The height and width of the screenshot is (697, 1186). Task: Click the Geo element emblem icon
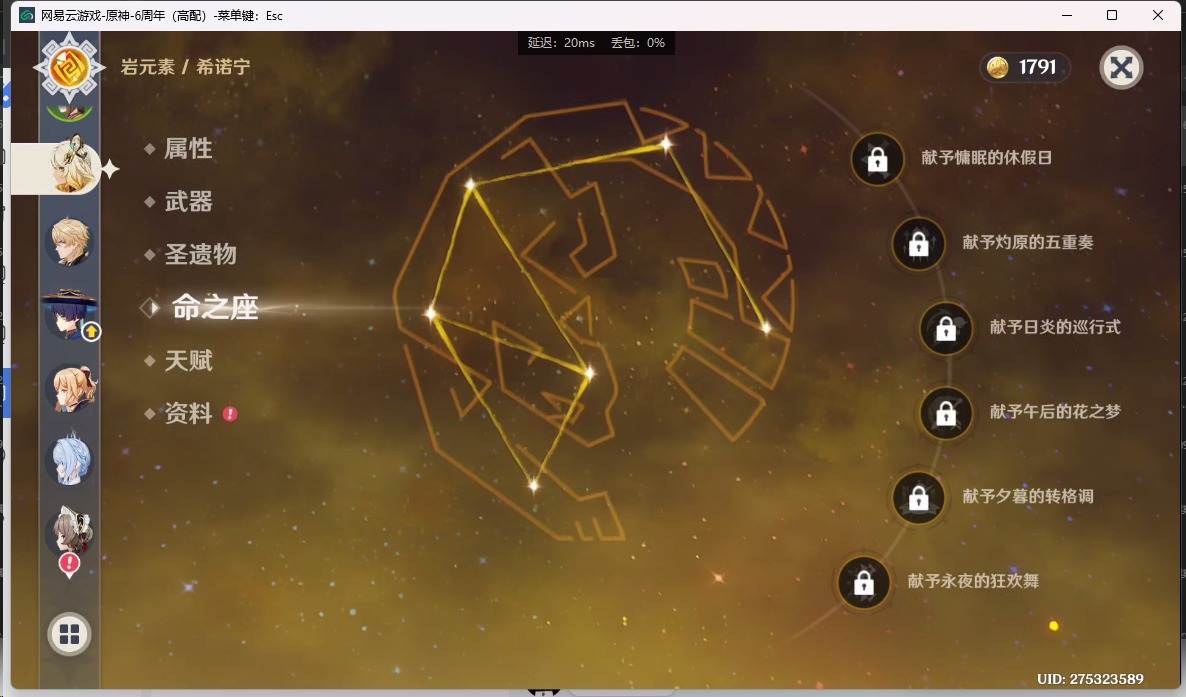(69, 67)
